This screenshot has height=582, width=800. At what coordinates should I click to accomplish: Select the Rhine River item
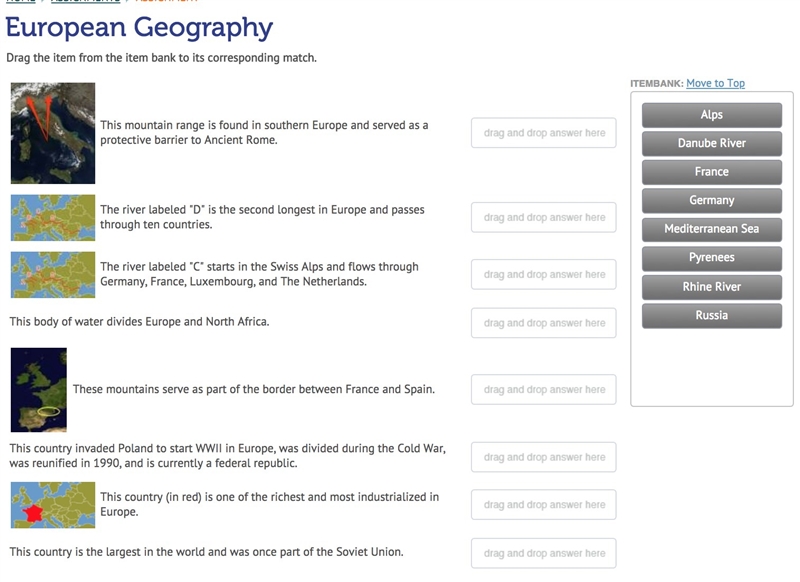pos(712,287)
